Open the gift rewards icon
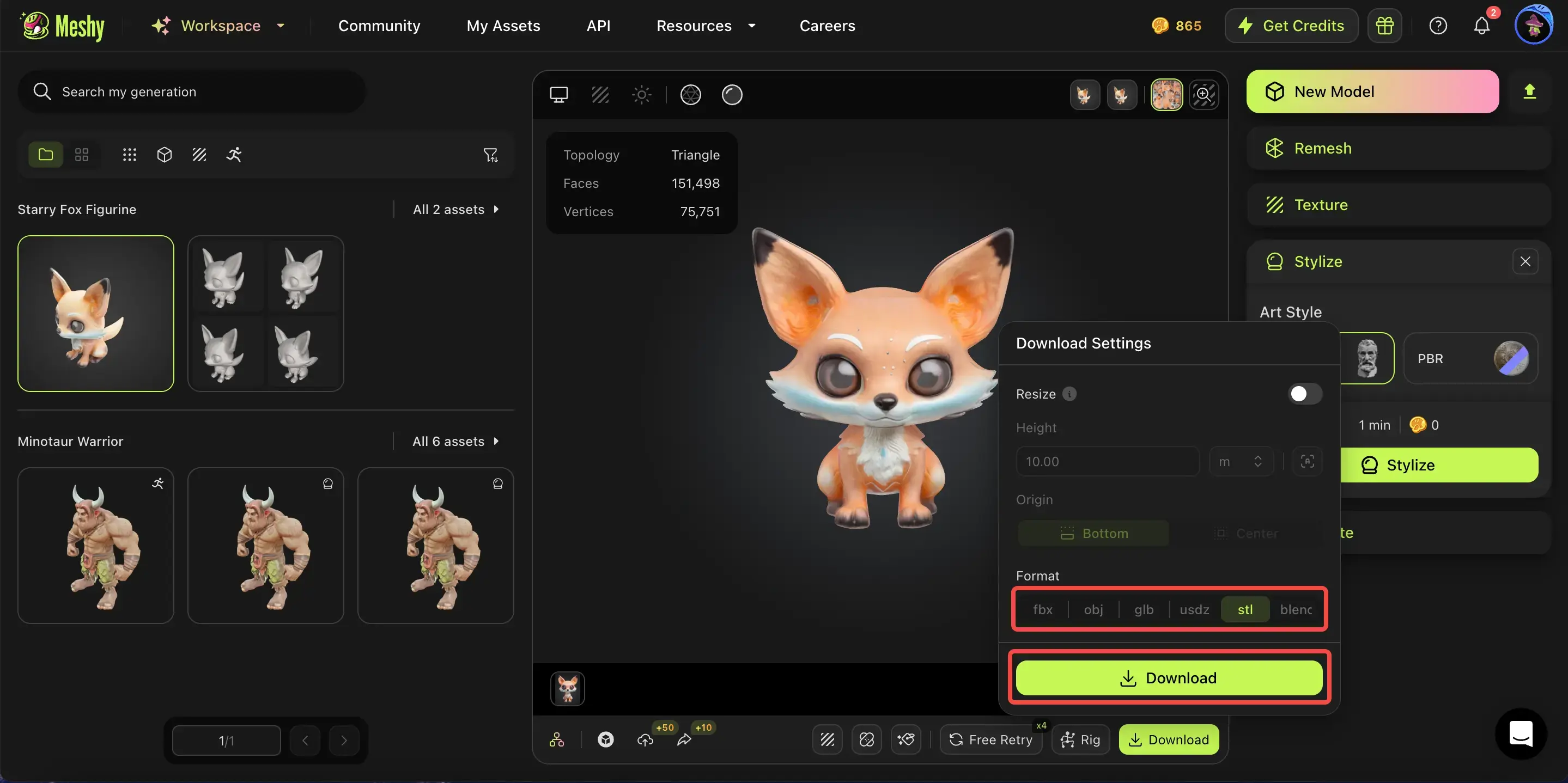This screenshot has width=1568, height=783. tap(1384, 26)
